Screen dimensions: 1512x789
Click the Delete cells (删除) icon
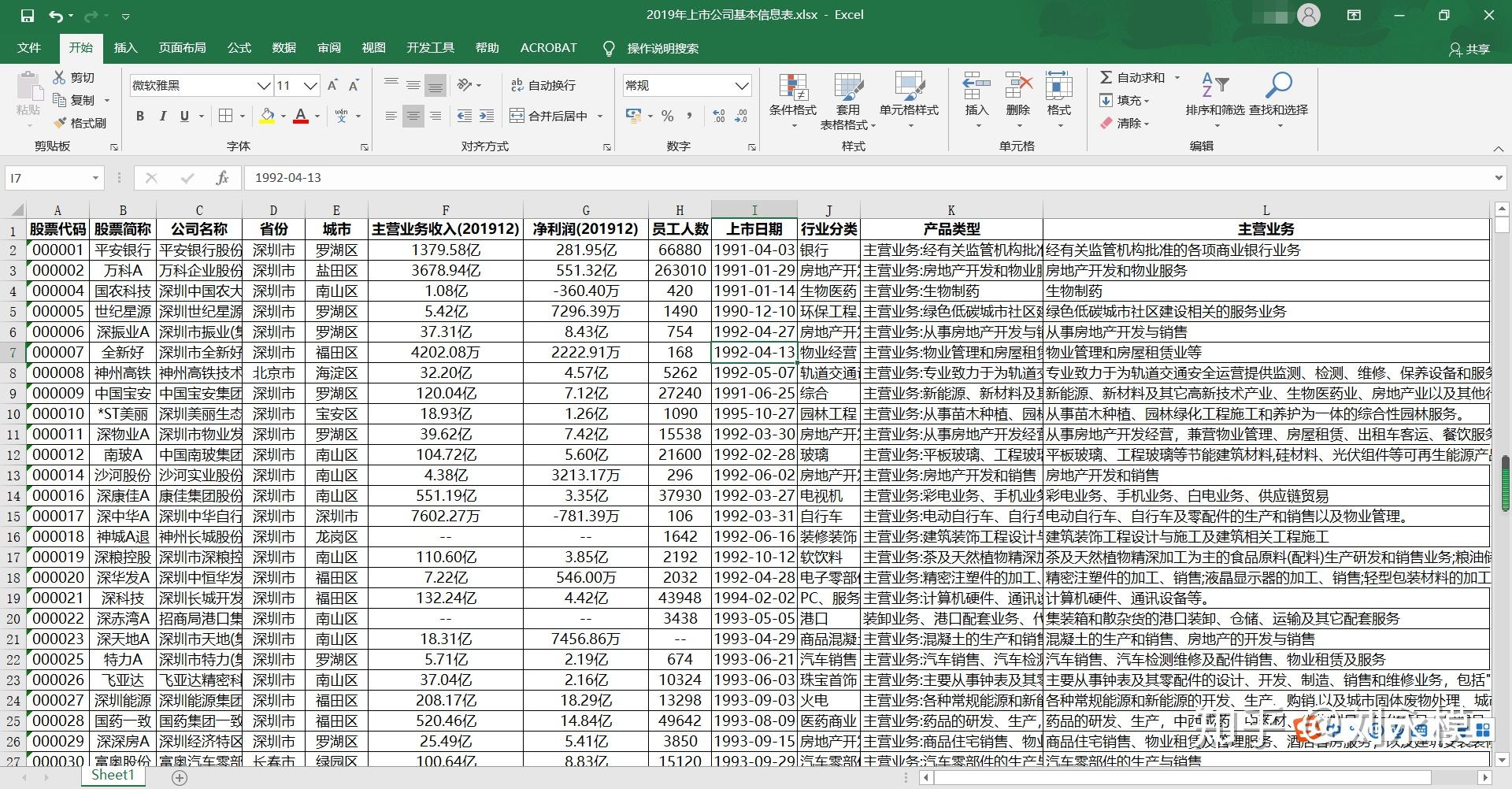click(1018, 86)
